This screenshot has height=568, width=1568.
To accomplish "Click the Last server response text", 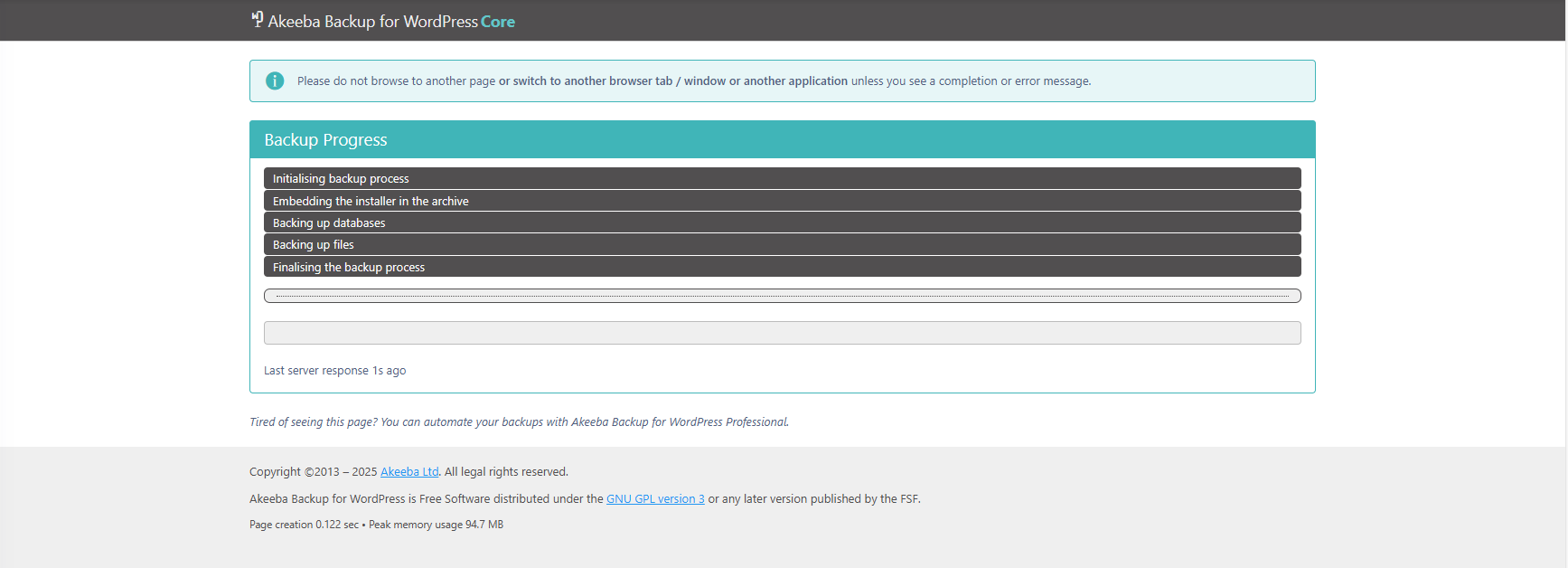I will pos(334,371).
